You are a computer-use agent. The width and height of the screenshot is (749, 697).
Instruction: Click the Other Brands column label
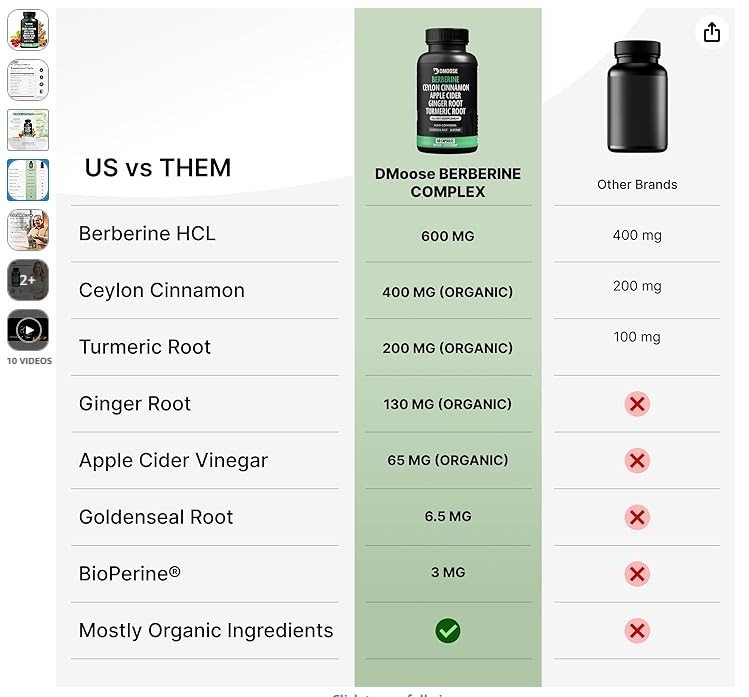point(637,185)
